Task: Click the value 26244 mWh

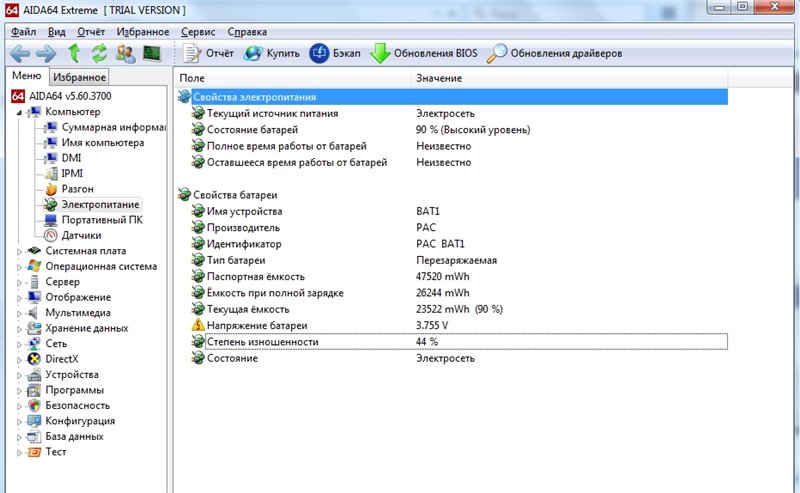Action: click(442, 293)
